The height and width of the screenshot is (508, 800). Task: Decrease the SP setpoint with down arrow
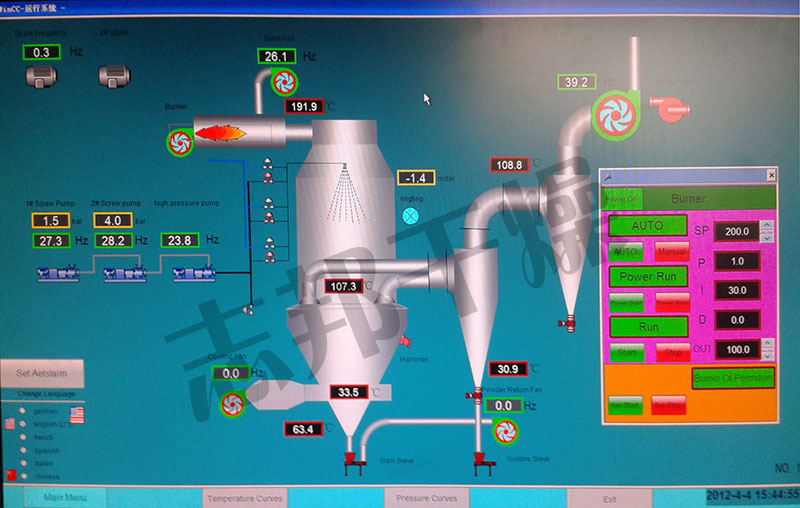point(767,238)
